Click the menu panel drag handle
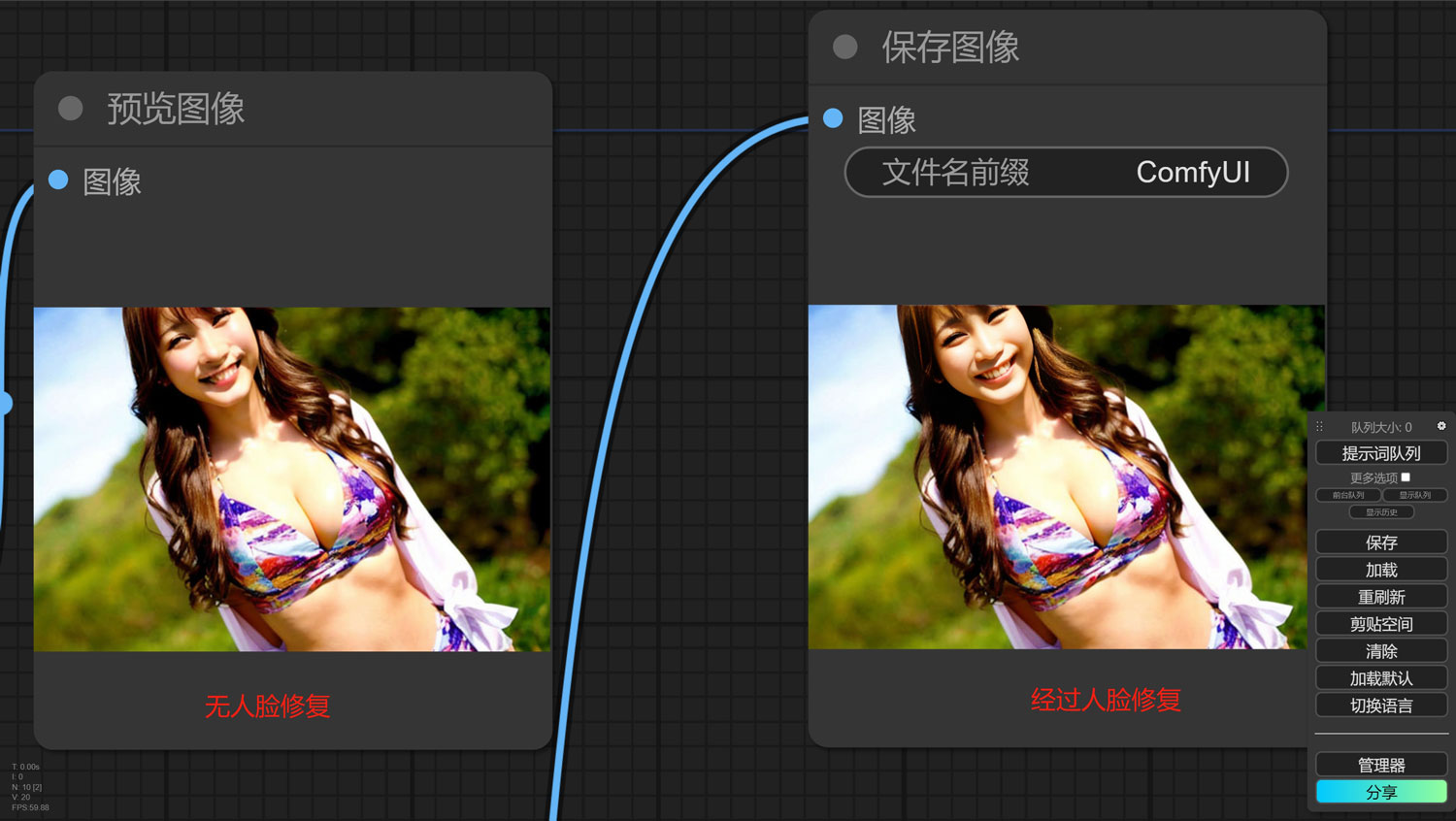 1319,427
